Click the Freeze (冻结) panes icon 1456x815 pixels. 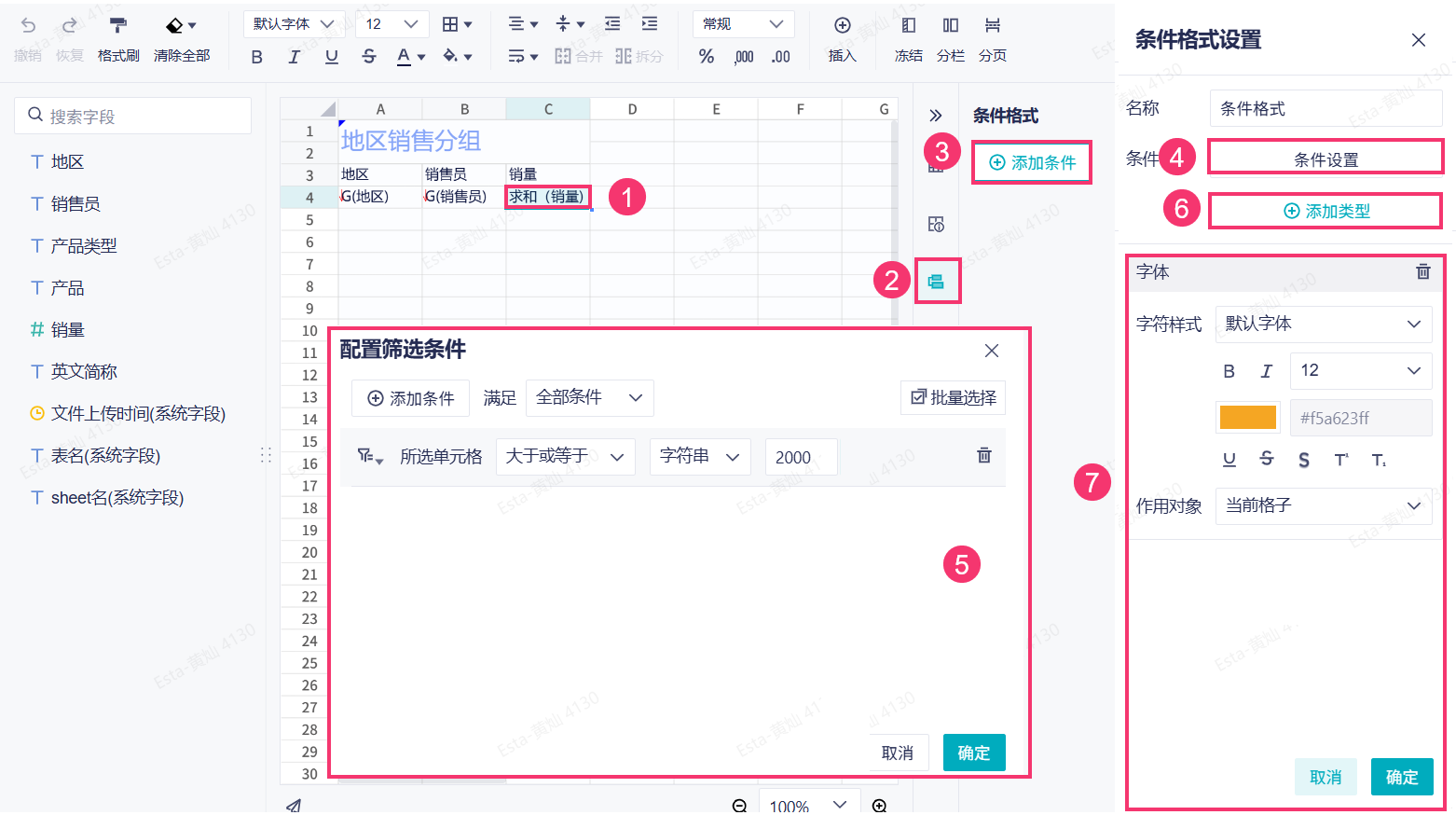[908, 25]
